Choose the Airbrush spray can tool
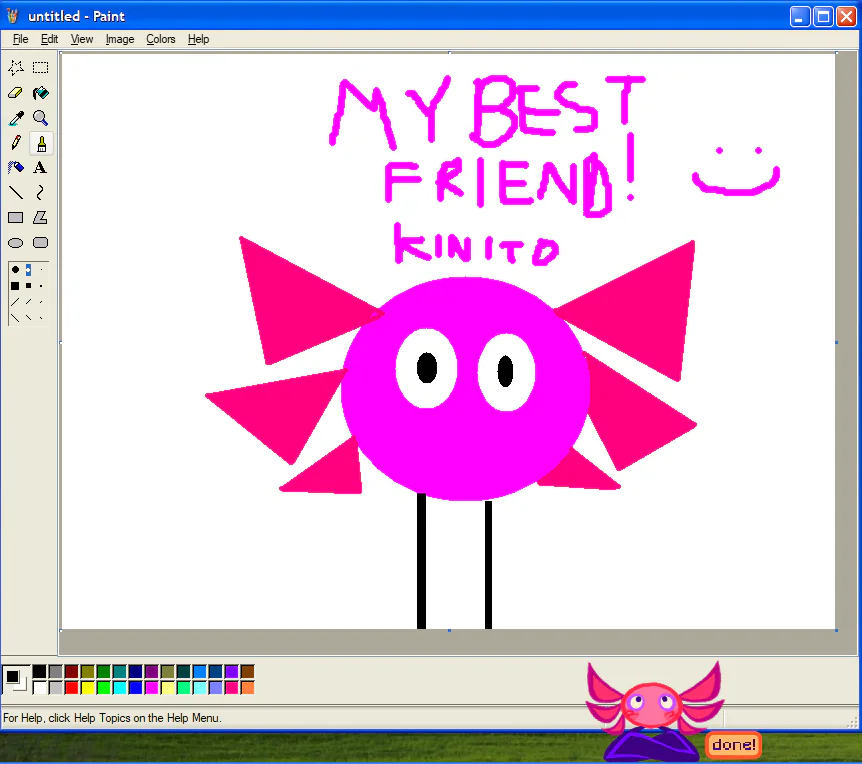 [16, 168]
